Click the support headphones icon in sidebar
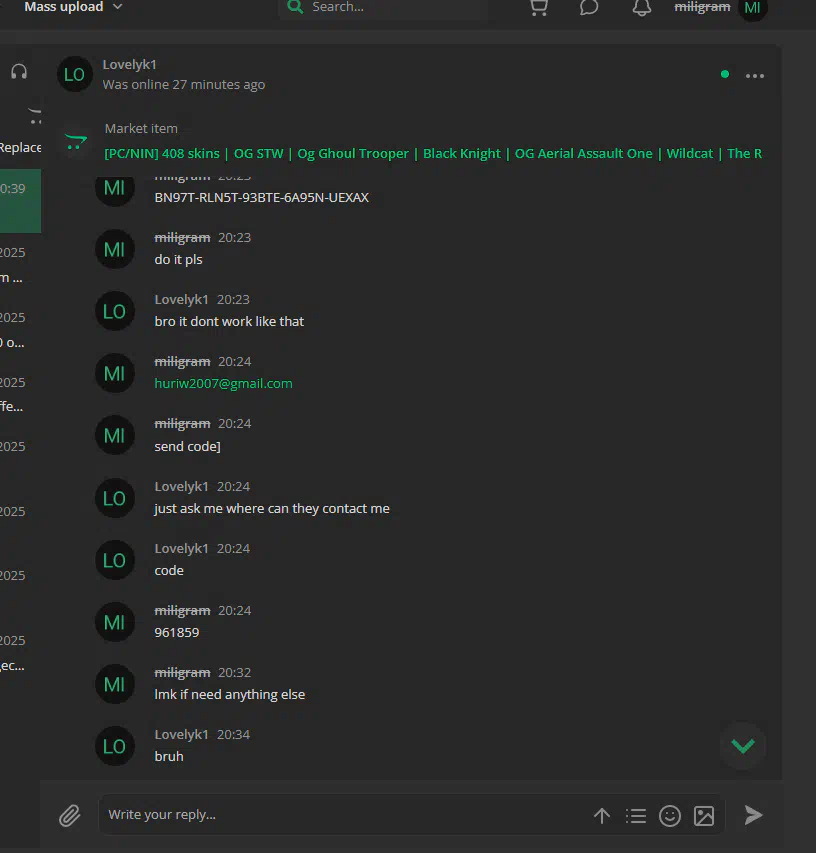Screen dimensions: 816x853 pos(19,72)
